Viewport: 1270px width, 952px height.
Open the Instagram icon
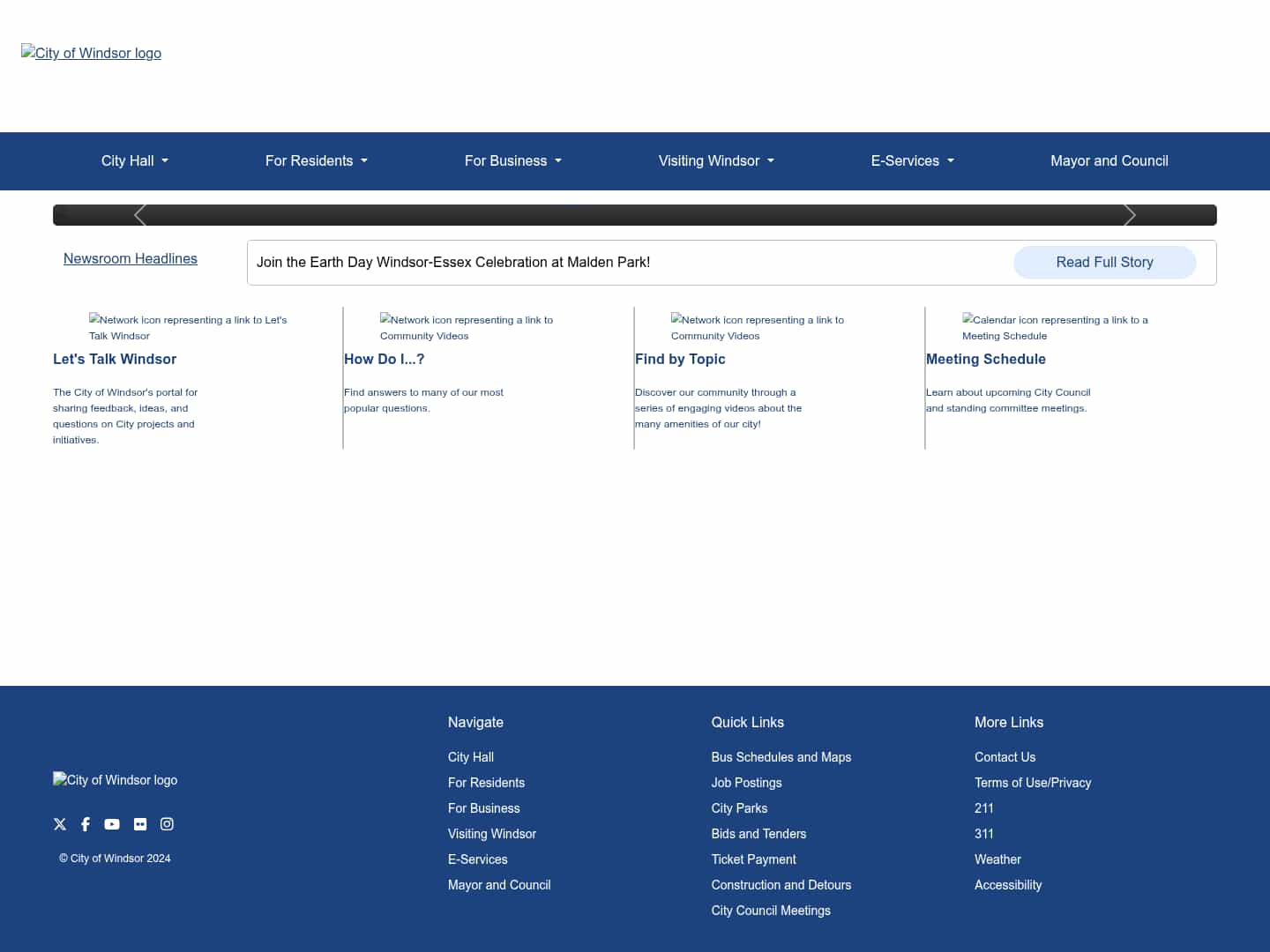[167, 824]
